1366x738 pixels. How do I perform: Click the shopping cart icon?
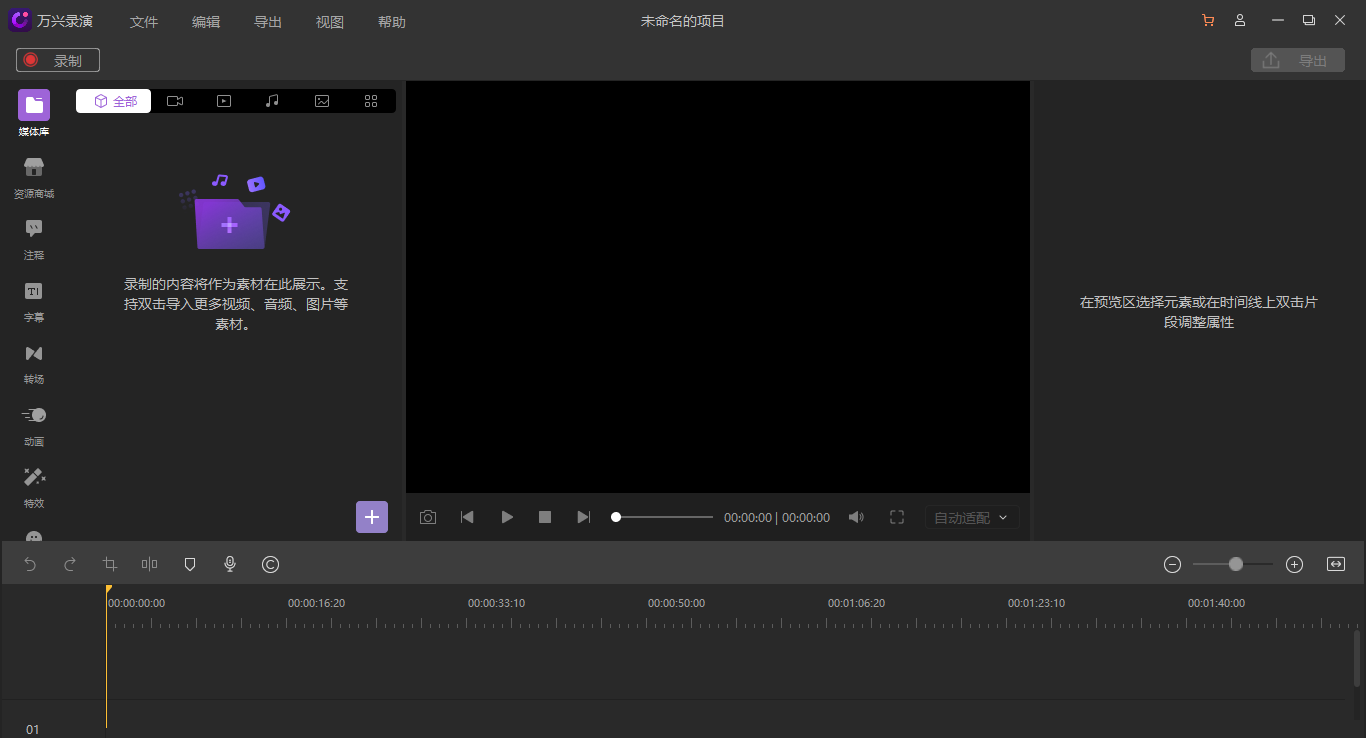point(1208,21)
